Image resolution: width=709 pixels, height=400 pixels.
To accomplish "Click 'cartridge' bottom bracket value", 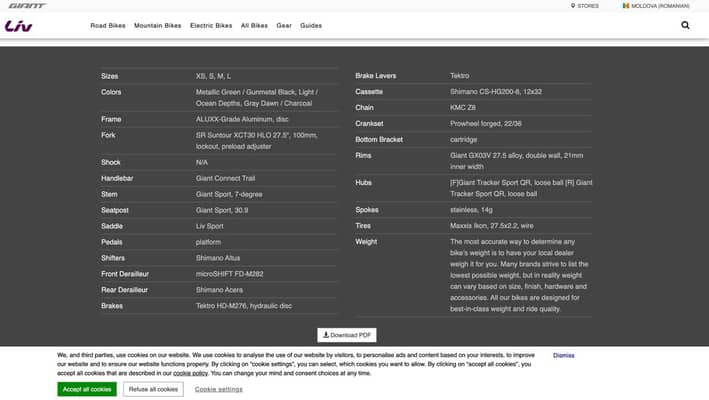I will click(463, 139).
